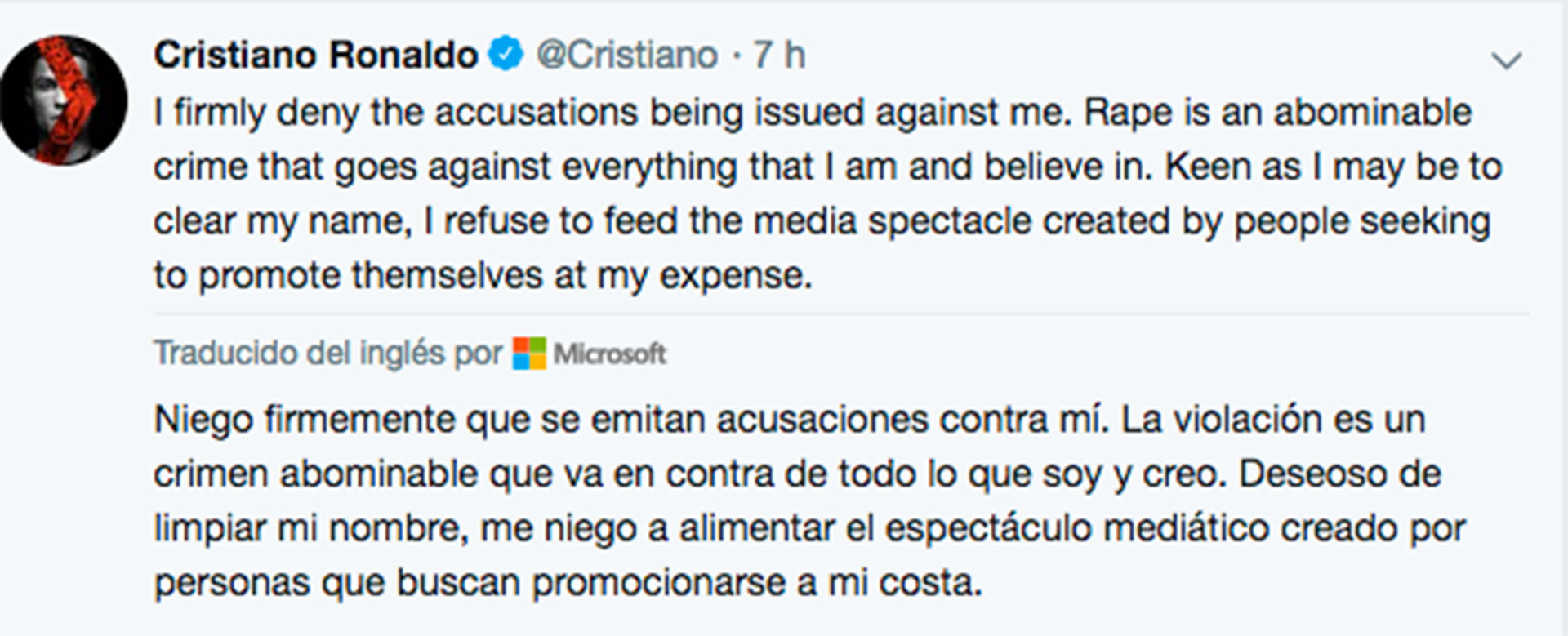The image size is (1568, 636).
Task: Click the line starting 'limpiar mi nombre'
Action: (809, 528)
